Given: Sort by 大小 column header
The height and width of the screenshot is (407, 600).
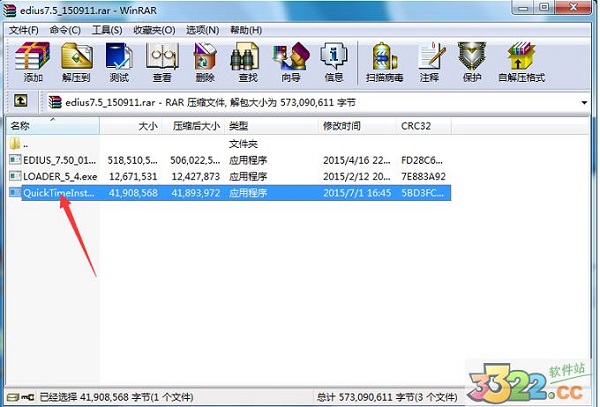Looking at the screenshot, I should pyautogui.click(x=131, y=126).
